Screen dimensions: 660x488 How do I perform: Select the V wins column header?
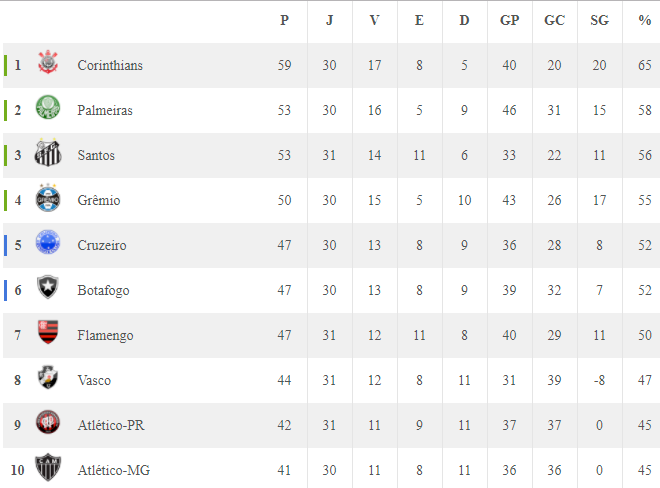(x=375, y=20)
